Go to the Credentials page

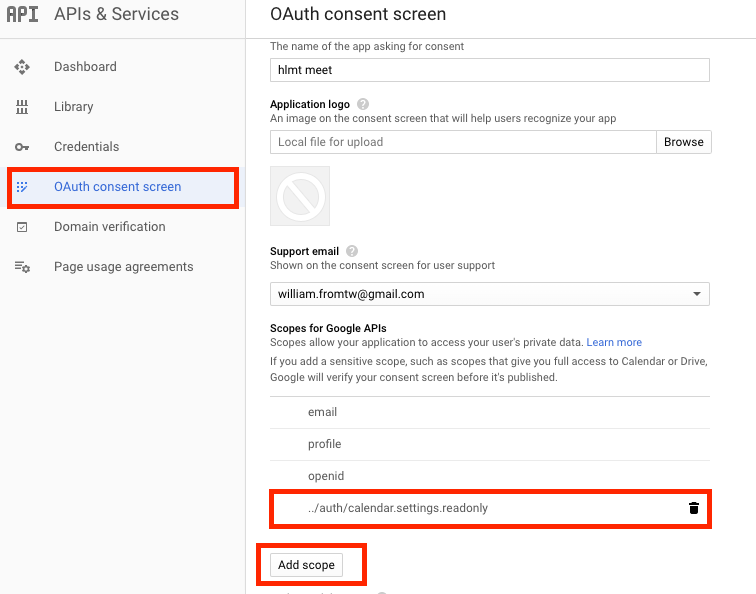(x=86, y=147)
